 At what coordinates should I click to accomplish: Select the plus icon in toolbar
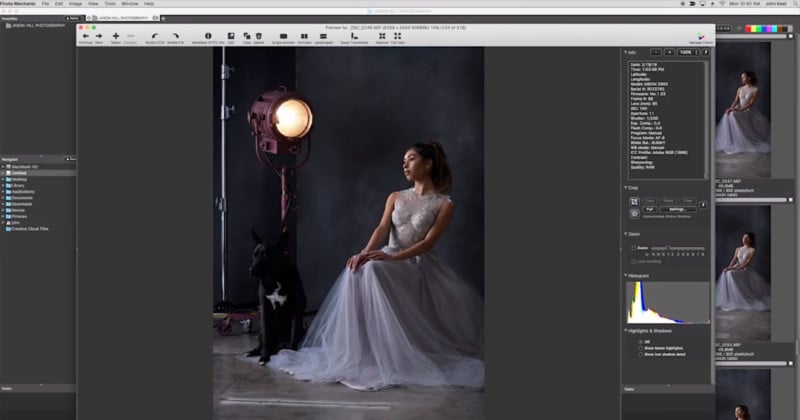(116, 36)
